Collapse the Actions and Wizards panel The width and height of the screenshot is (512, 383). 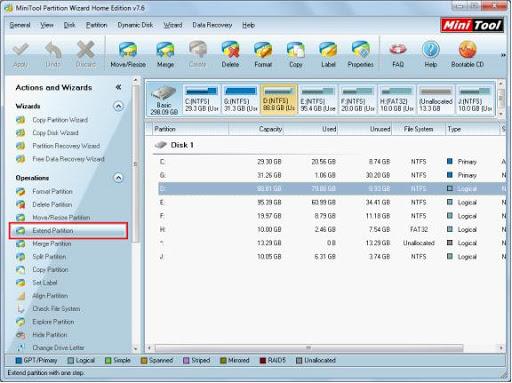pyautogui.click(x=118, y=87)
